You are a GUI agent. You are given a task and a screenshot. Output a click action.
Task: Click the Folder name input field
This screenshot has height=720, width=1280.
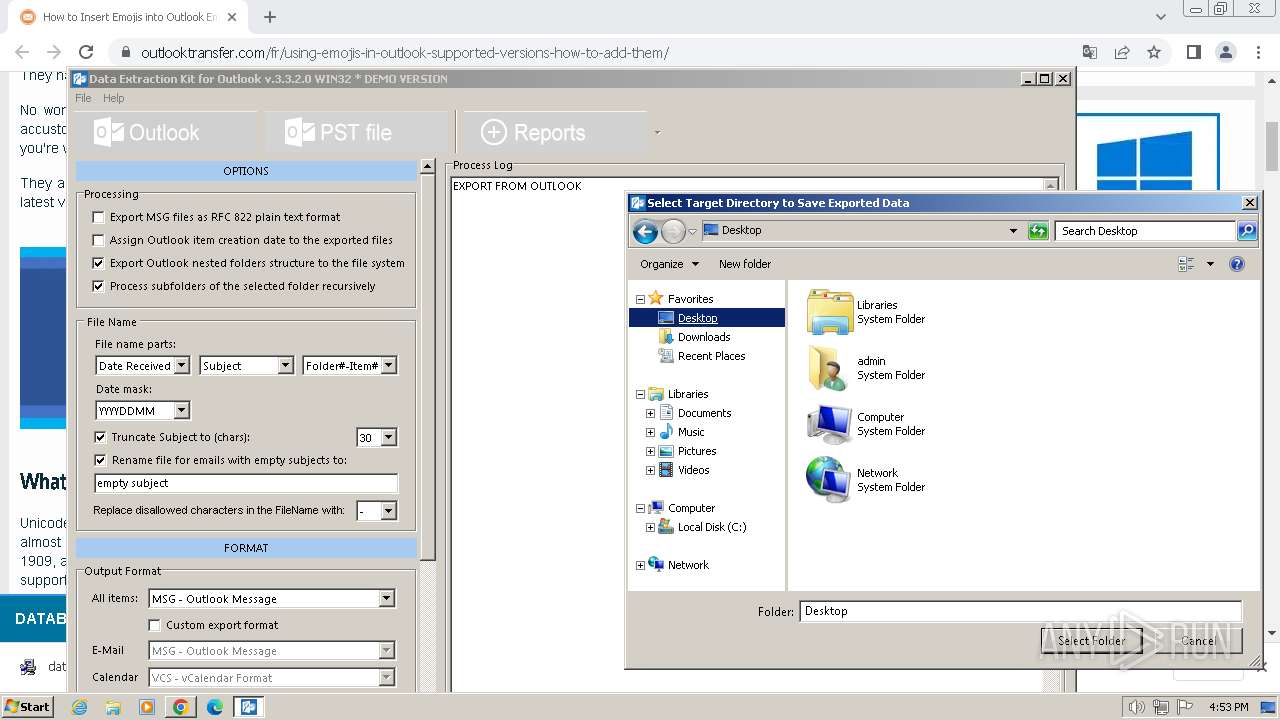click(1020, 611)
